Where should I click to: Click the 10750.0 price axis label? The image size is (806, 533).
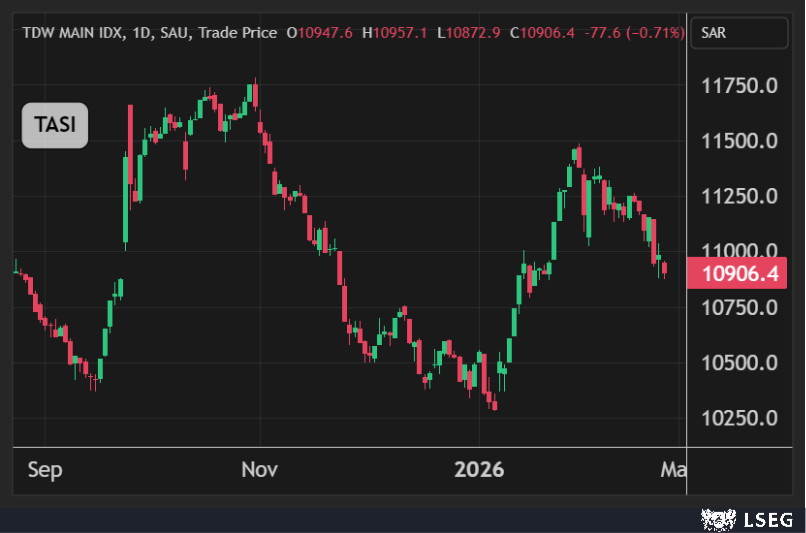(x=738, y=307)
